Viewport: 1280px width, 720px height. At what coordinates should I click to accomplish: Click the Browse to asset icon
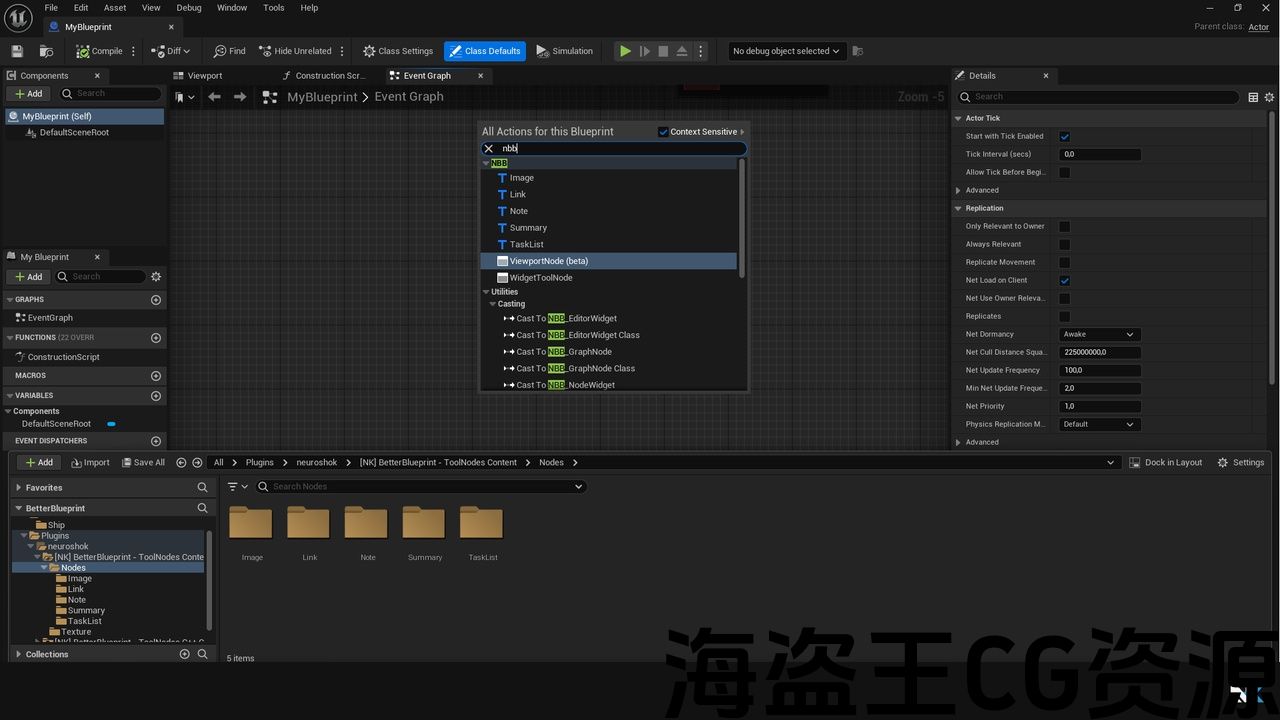[x=46, y=51]
